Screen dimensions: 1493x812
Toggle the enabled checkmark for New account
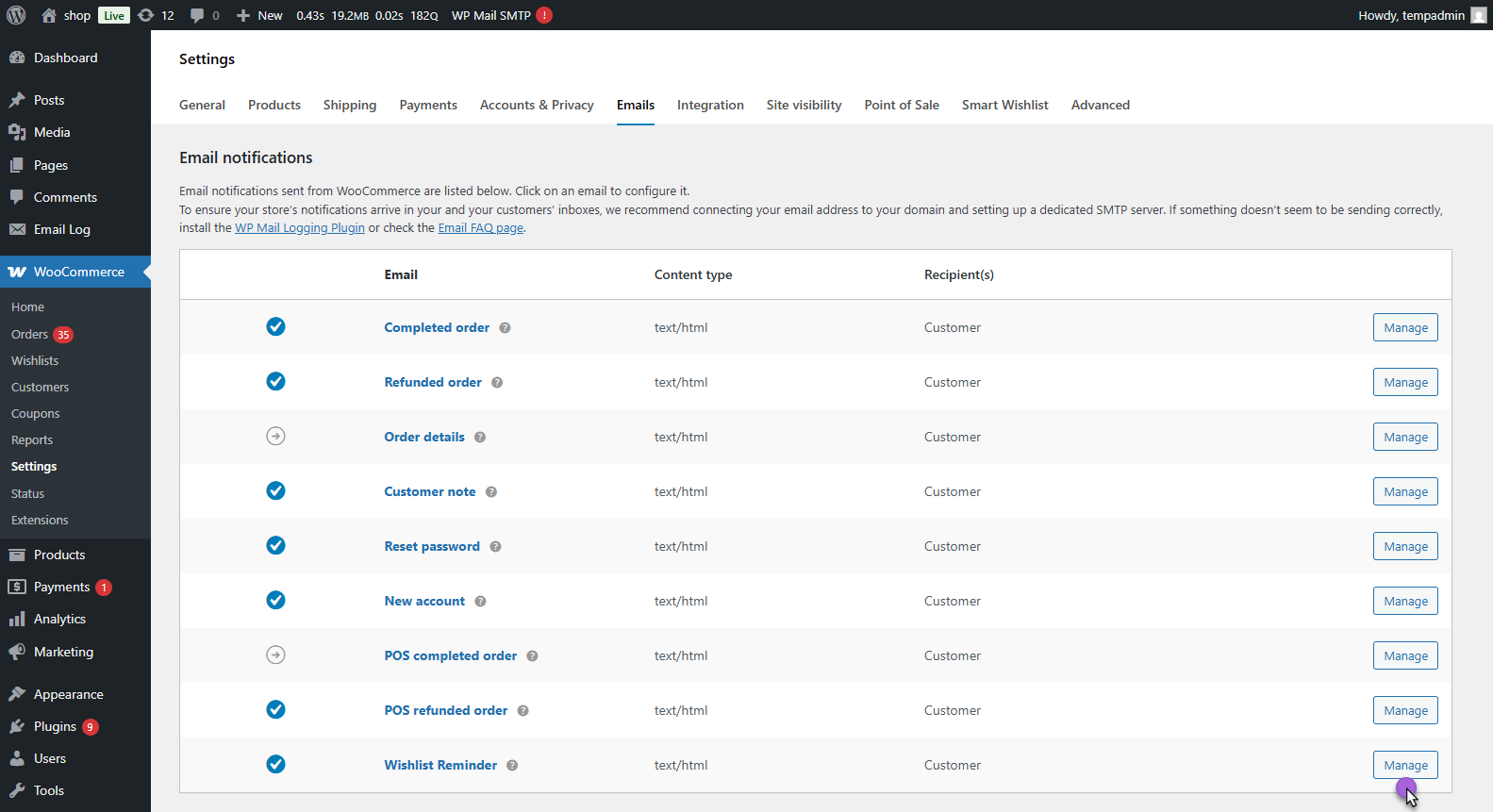click(x=275, y=600)
